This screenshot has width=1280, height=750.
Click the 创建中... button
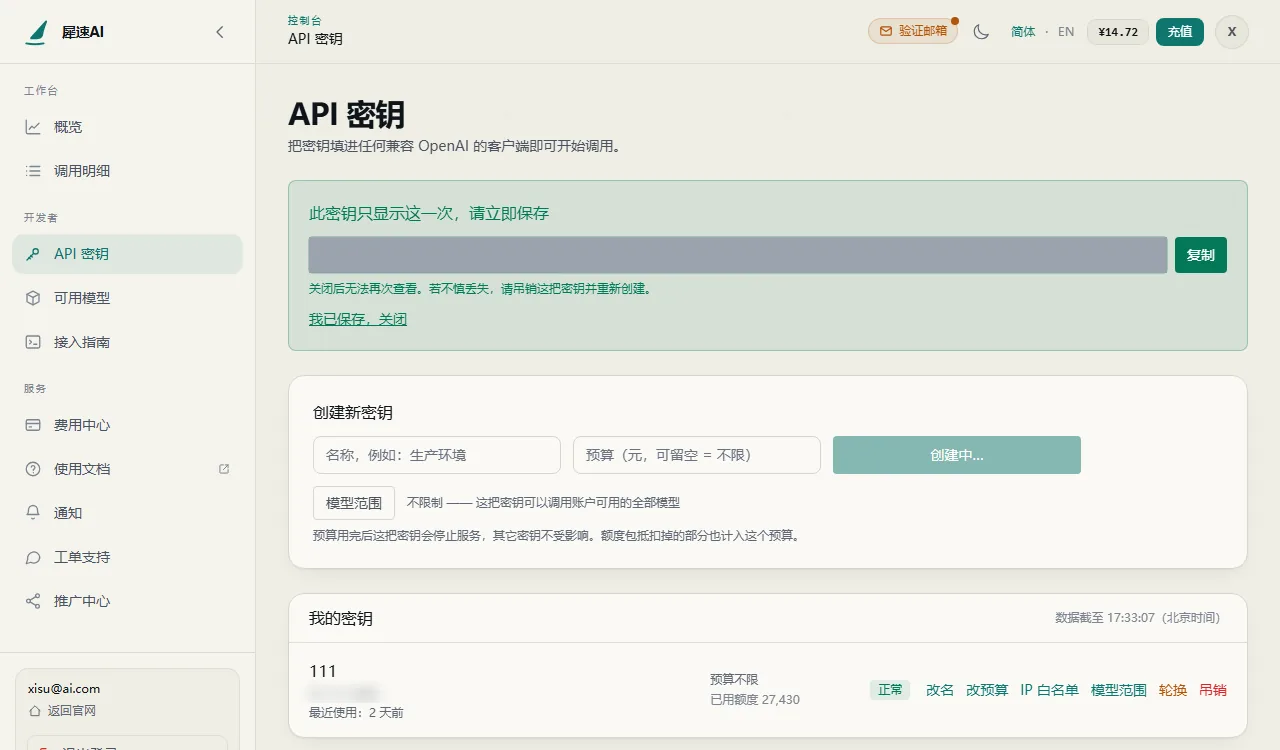tap(957, 455)
